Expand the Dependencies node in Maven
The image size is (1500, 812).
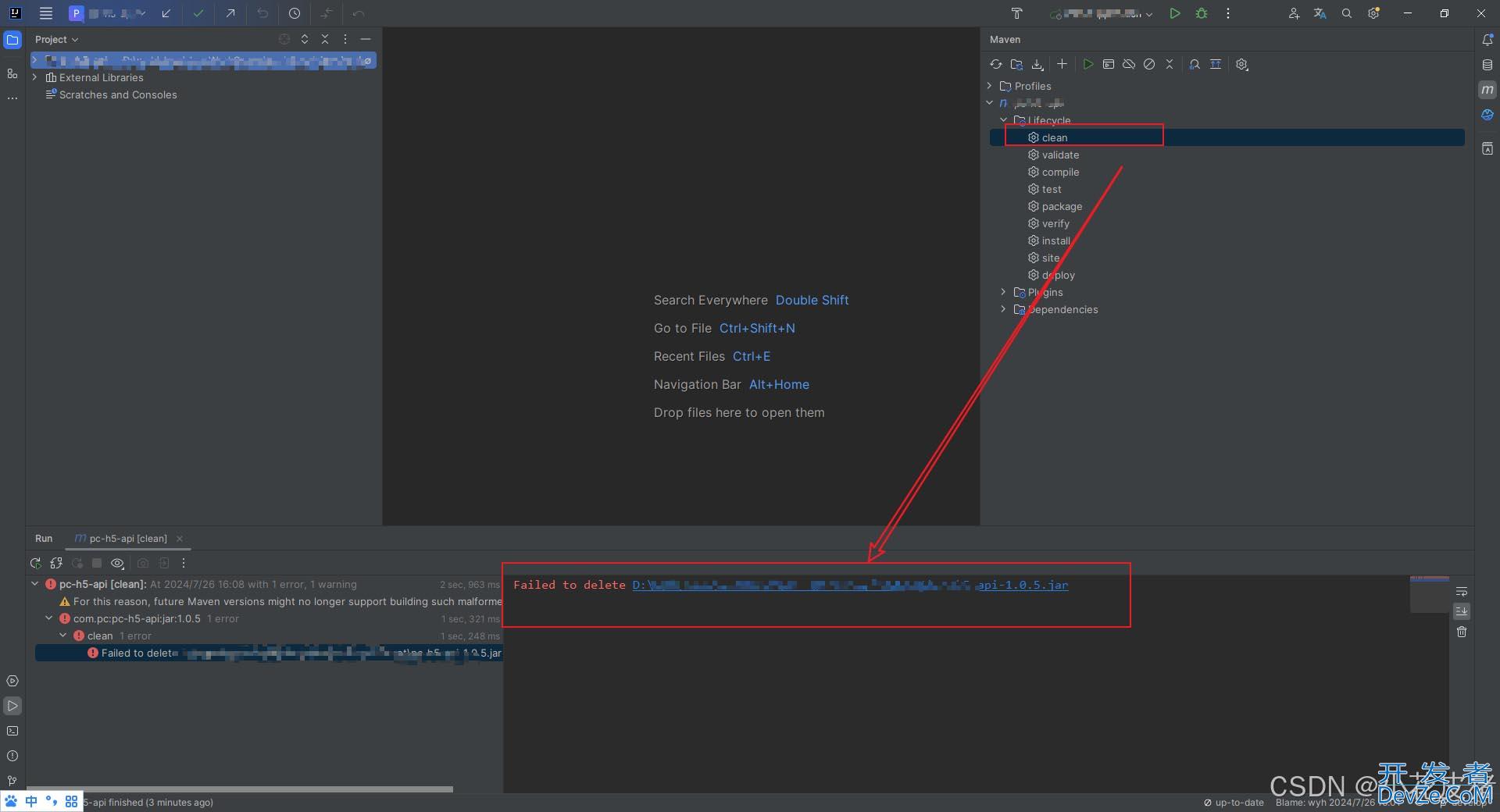[x=1004, y=309]
